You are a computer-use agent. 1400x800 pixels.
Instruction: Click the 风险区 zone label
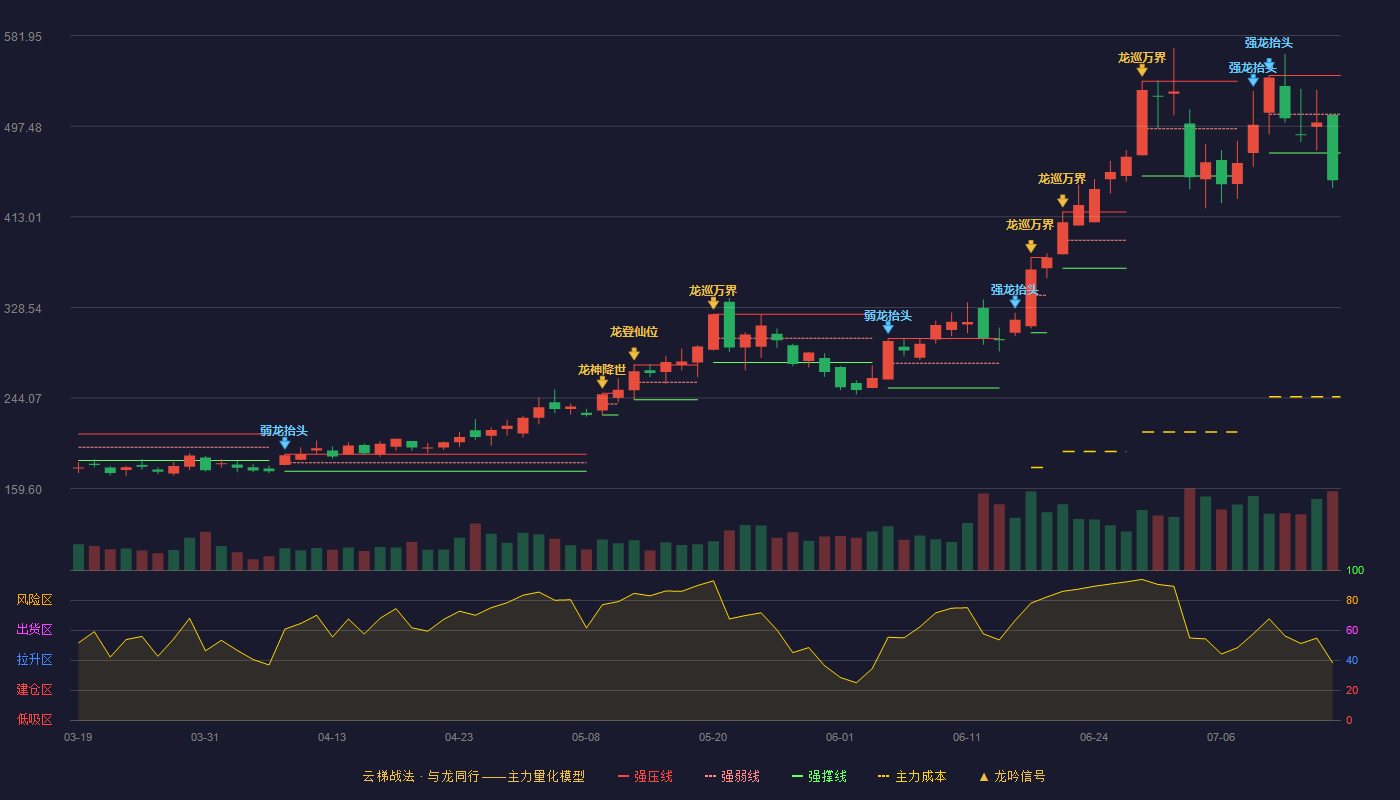pos(35,600)
